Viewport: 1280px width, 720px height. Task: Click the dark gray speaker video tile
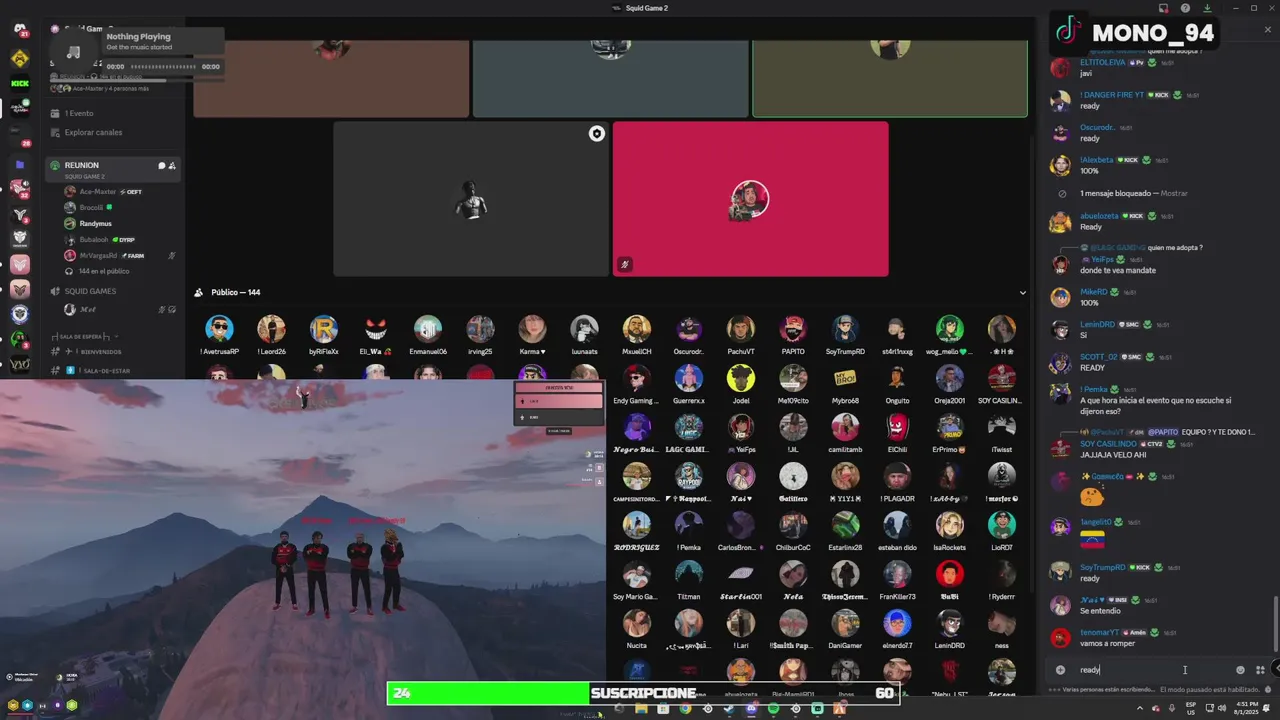[x=471, y=199]
